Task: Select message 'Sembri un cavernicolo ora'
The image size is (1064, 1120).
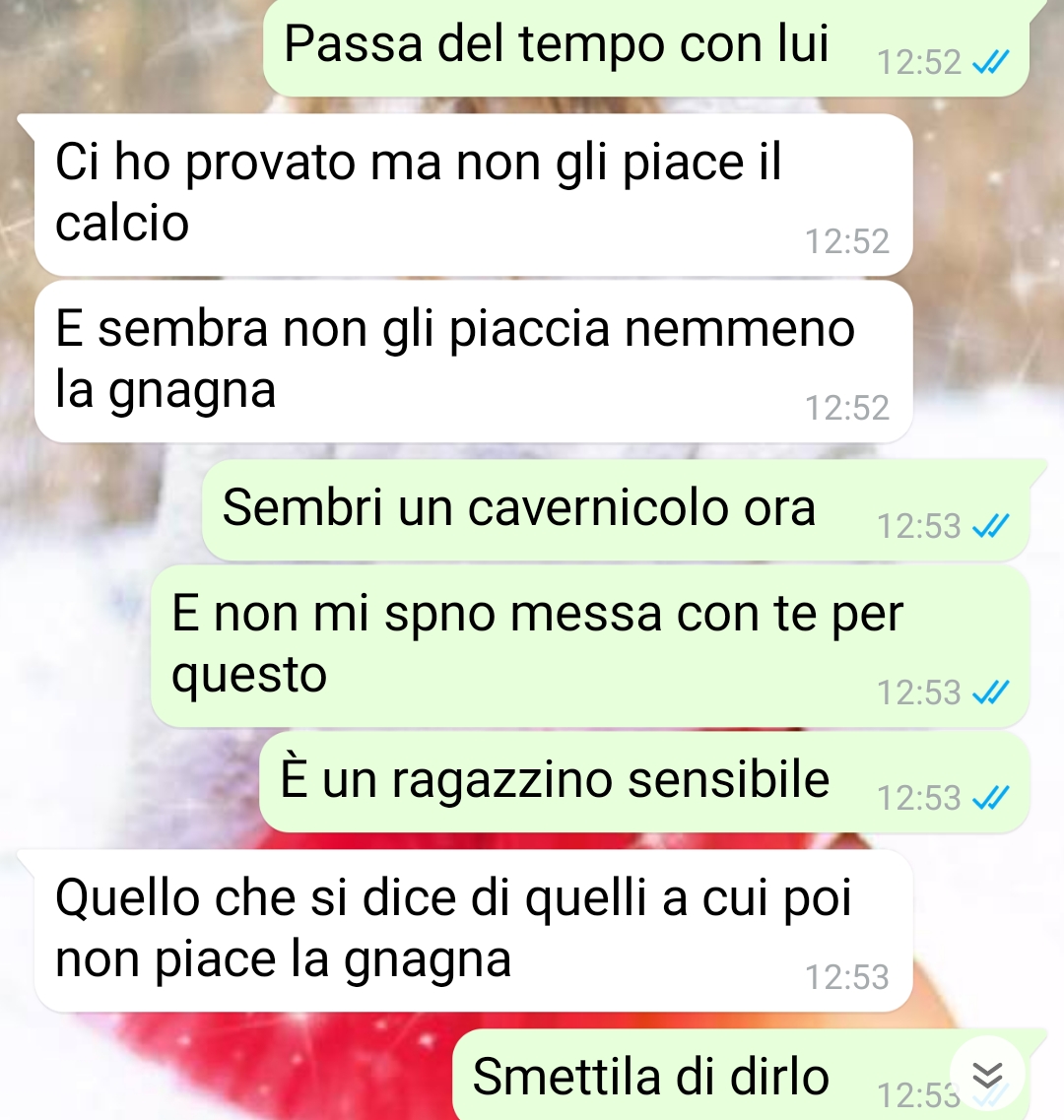Action: tap(615, 509)
